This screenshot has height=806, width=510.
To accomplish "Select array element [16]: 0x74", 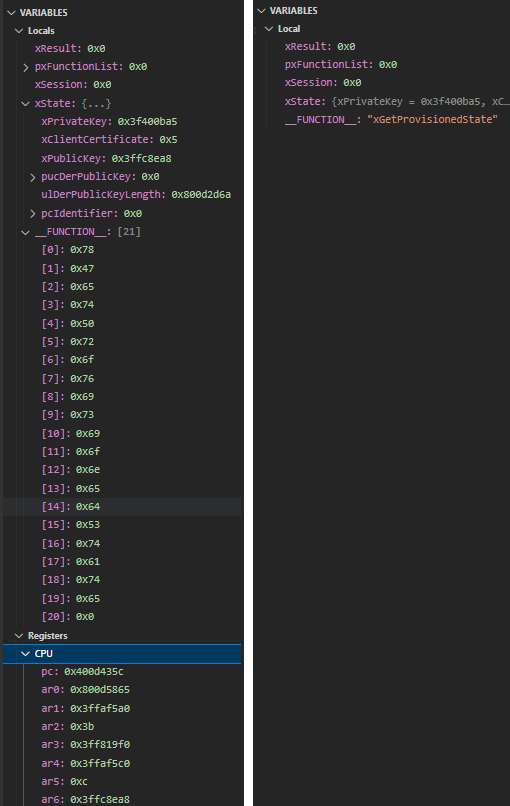I will (x=70, y=543).
